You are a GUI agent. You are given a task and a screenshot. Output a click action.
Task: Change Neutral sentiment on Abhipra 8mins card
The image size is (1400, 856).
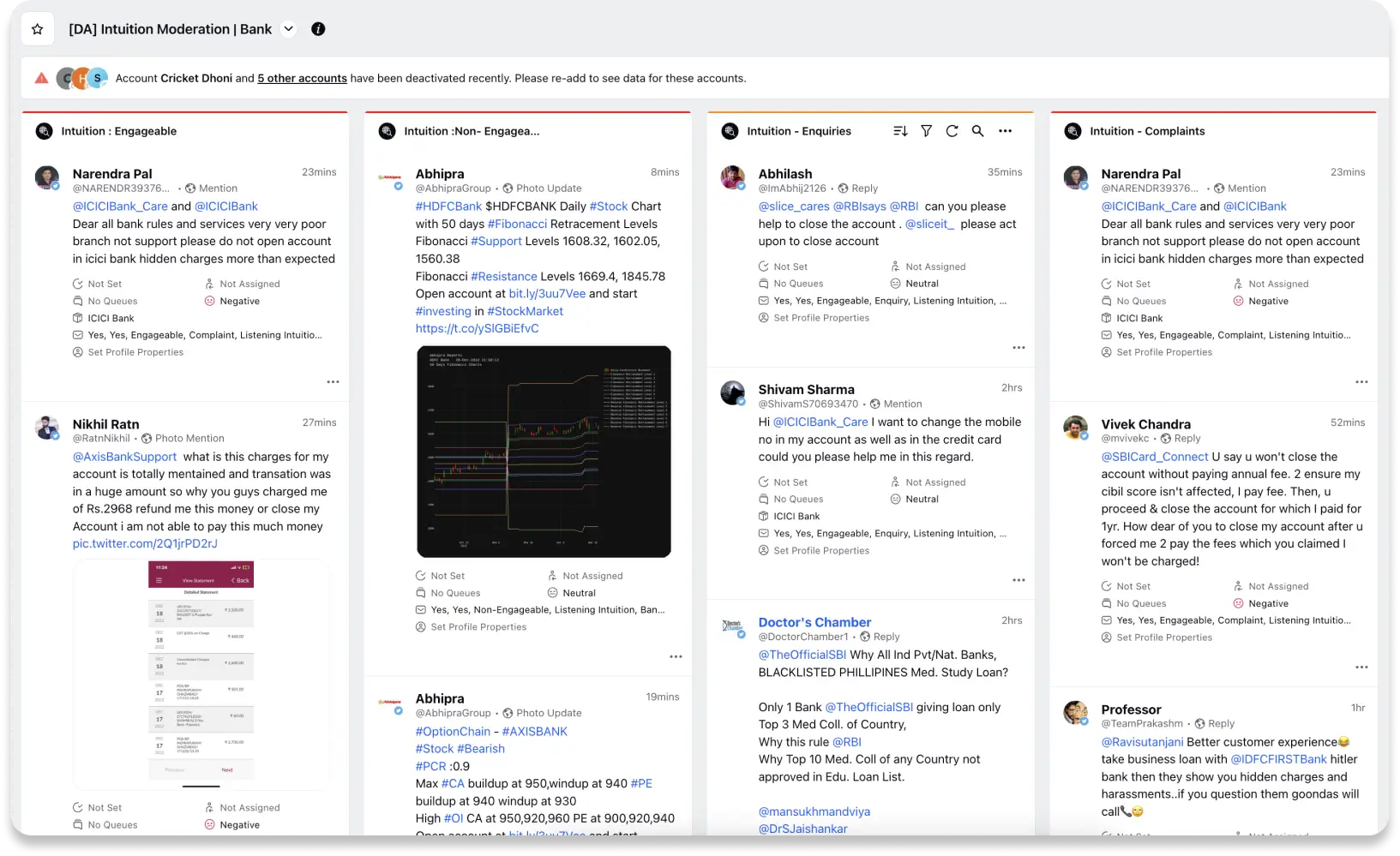point(572,593)
